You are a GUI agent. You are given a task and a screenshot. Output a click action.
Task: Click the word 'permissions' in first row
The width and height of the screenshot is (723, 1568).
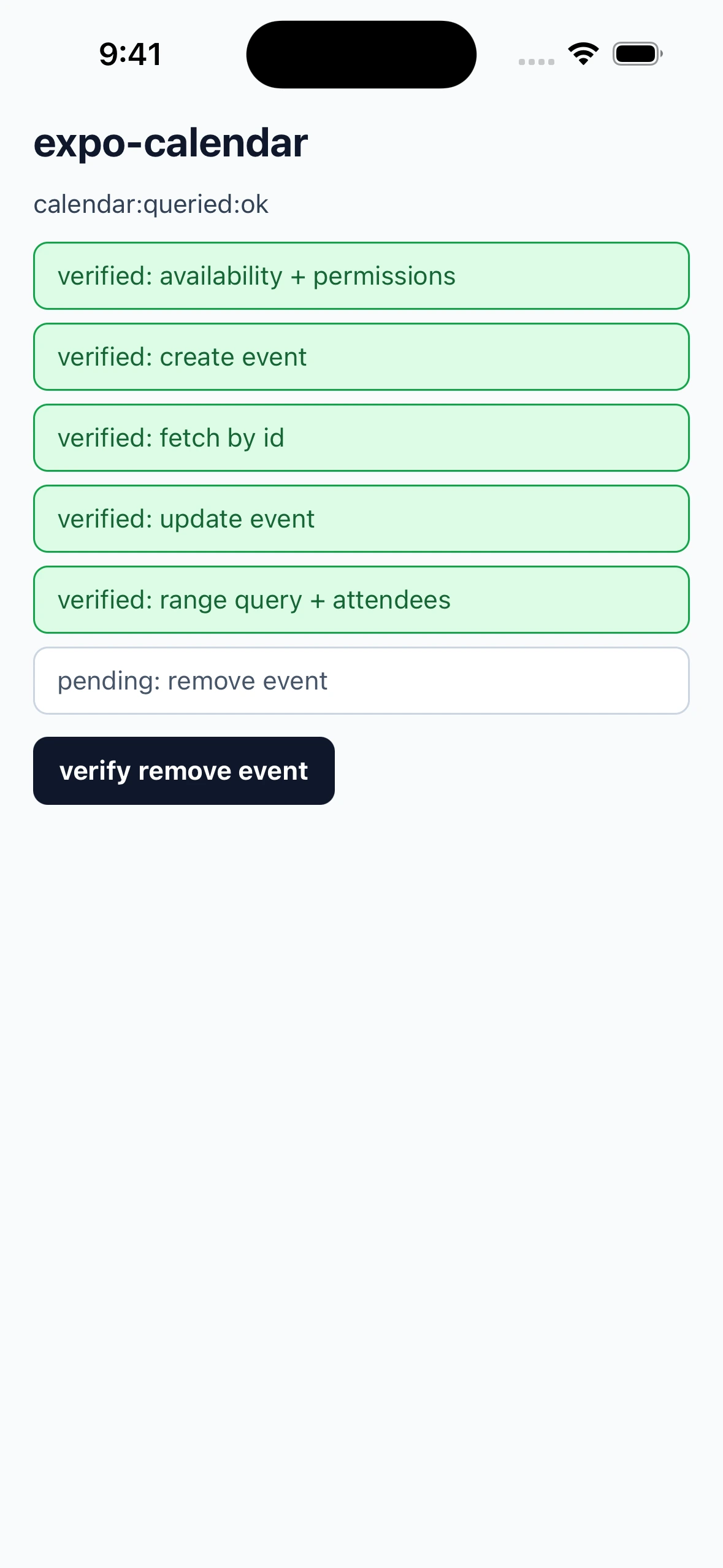[384, 277]
